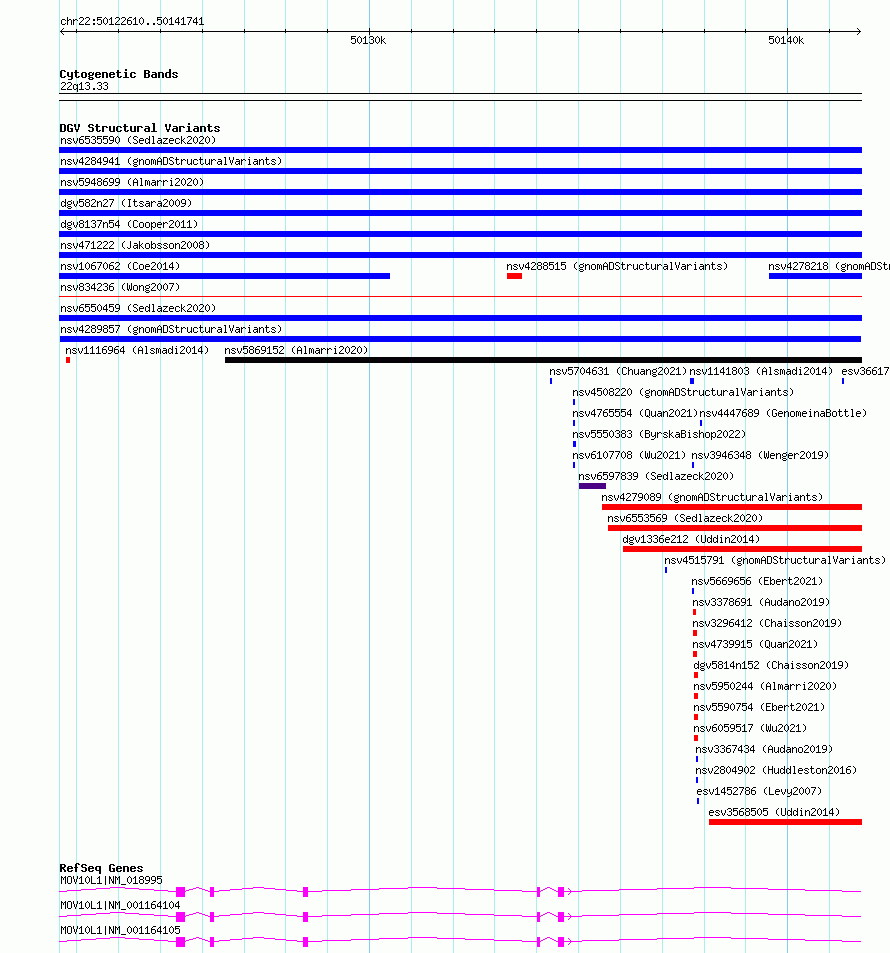
Task: Select the nsv4284941 gnomADStructuralVariants label
Action: (x=171, y=162)
